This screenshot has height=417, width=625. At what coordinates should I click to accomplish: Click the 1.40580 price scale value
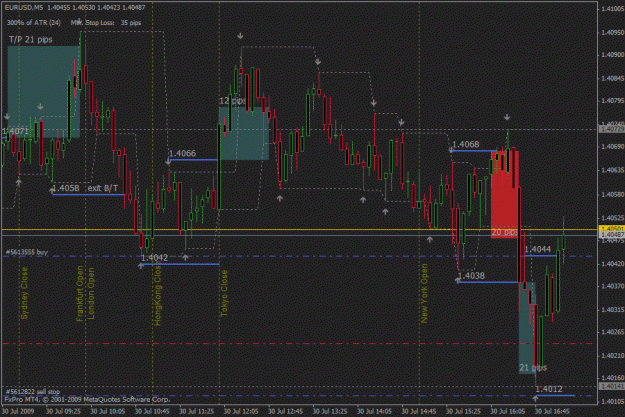coord(613,195)
